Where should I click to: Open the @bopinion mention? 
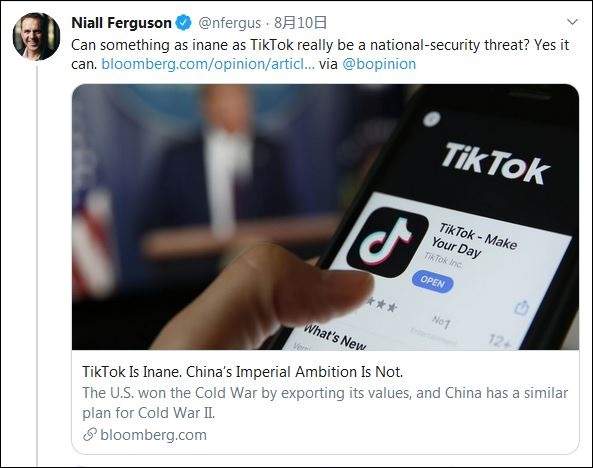(x=379, y=64)
